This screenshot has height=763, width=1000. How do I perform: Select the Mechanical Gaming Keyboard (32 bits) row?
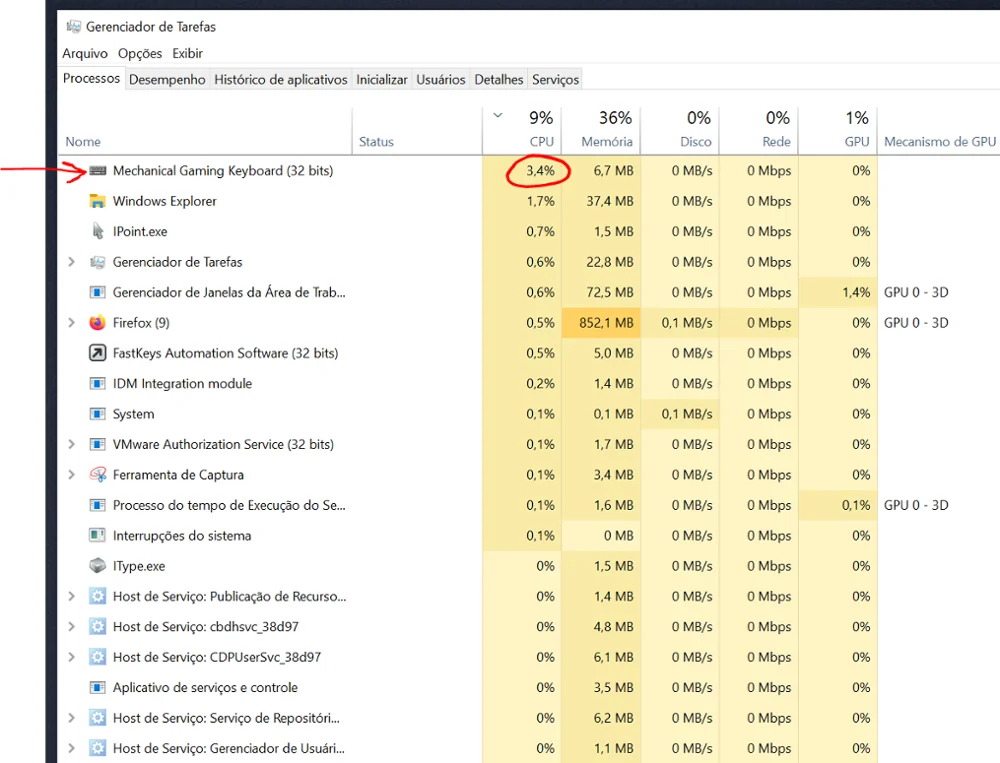click(x=529, y=170)
